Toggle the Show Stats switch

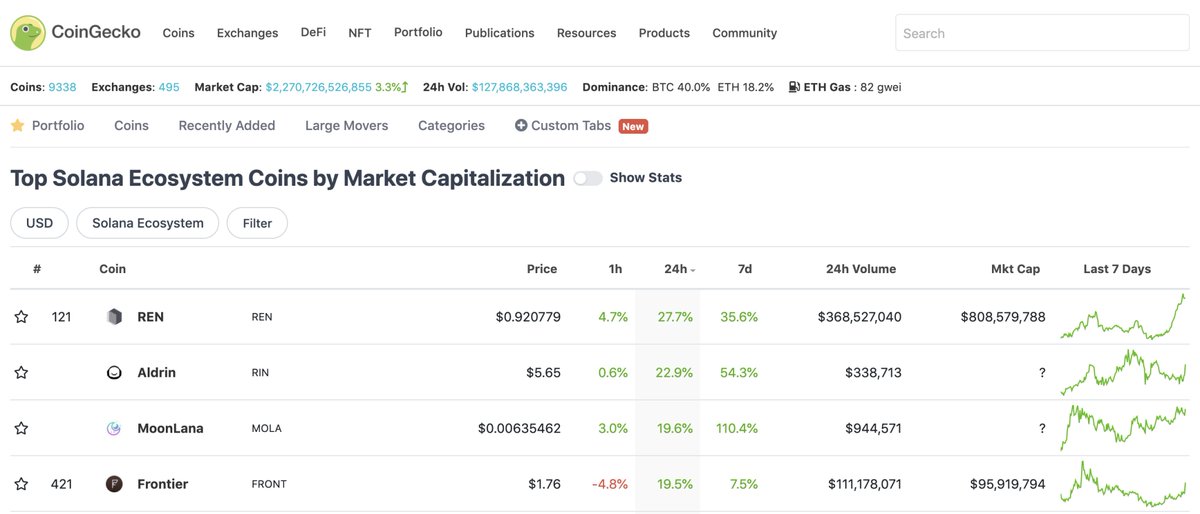[x=588, y=178]
